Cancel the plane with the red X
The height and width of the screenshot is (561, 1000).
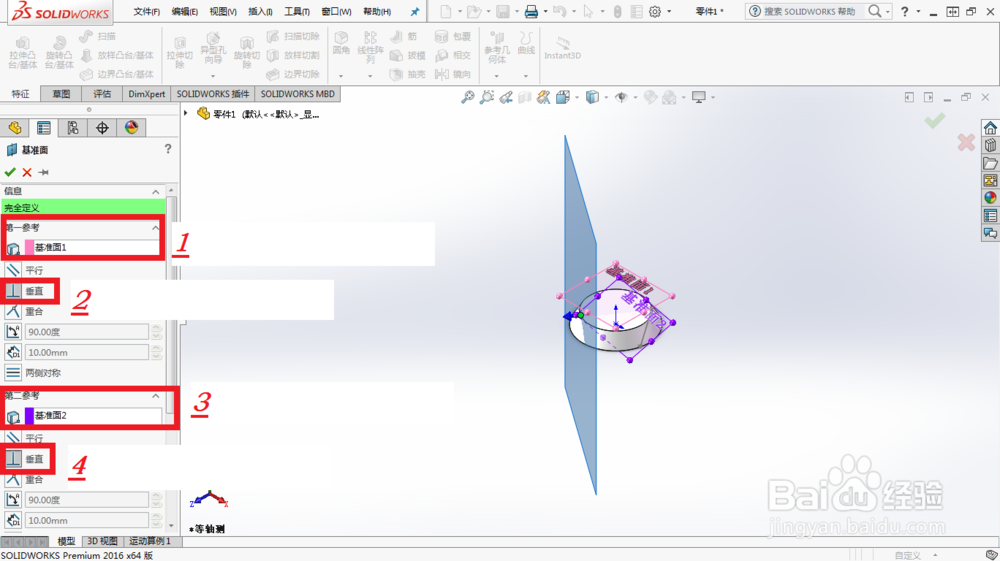[x=27, y=172]
